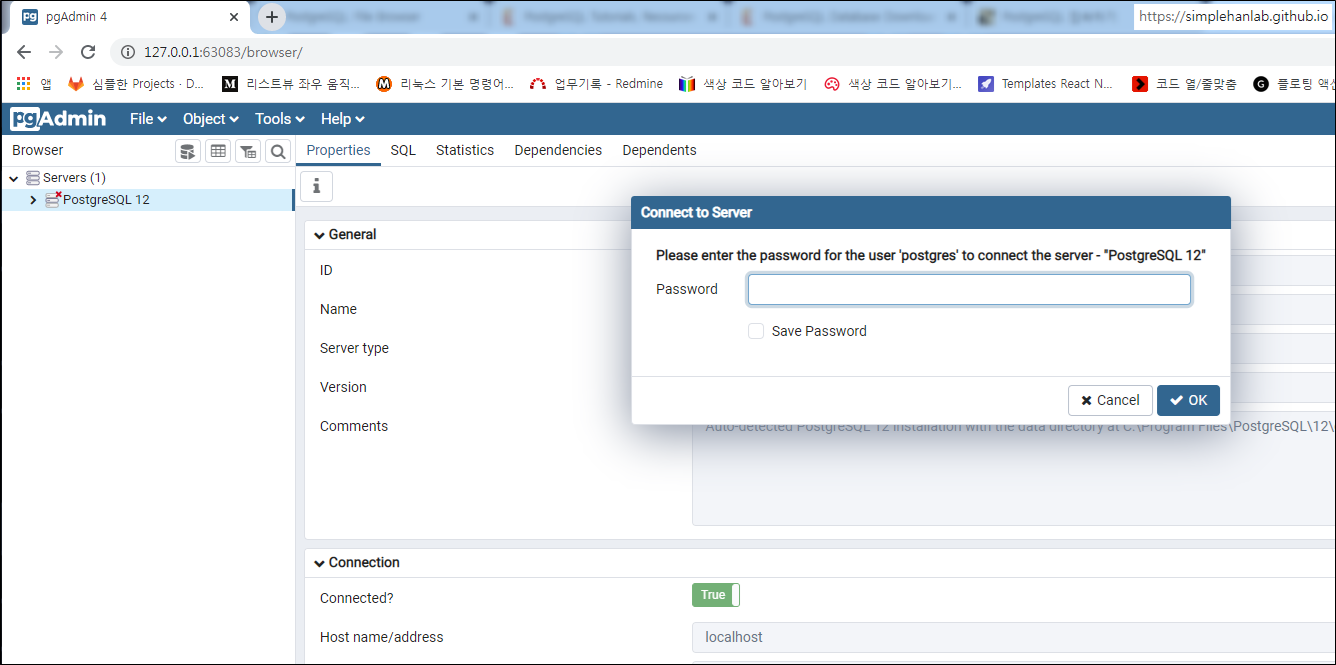
Task: Select the PostgreSQL 12 tree label
Action: tap(106, 200)
